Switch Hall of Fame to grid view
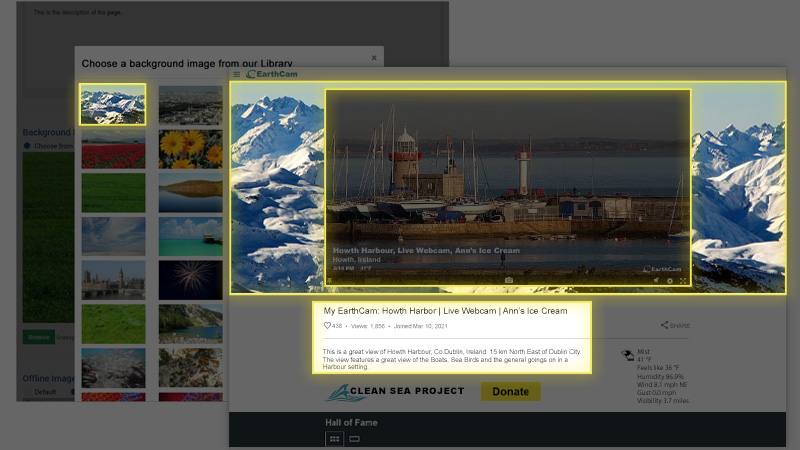The image size is (800, 450). (334, 439)
